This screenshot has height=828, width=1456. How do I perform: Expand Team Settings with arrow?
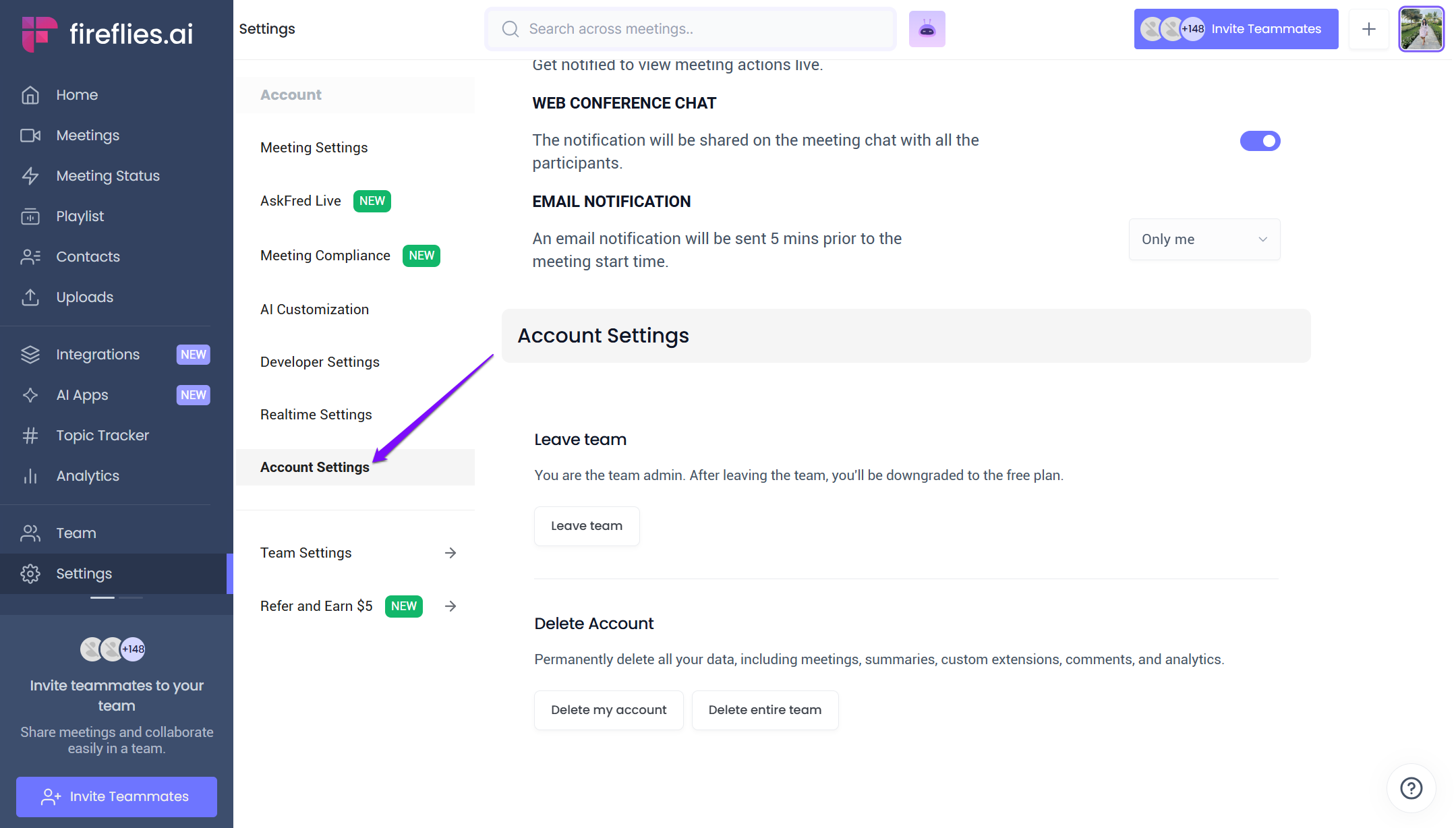tap(450, 553)
